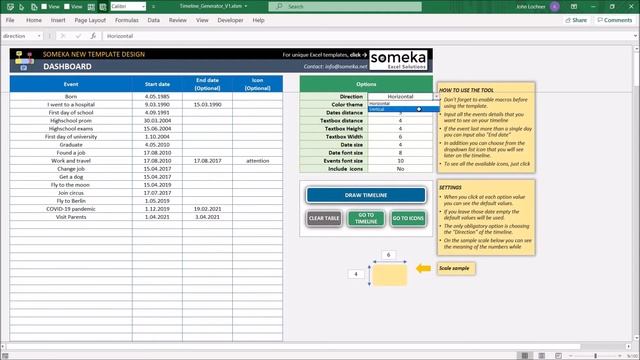Click the Direction dropdown arrow
Image resolution: width=640 pixels, height=360 pixels.
436,96
